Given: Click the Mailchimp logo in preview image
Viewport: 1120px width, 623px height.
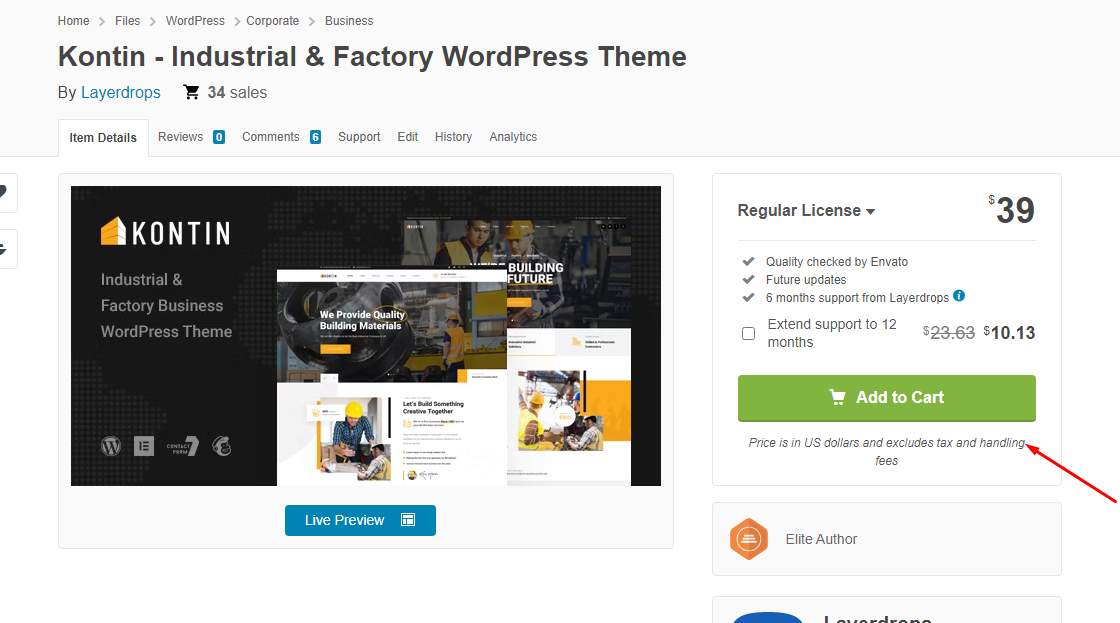Looking at the screenshot, I should [222, 447].
